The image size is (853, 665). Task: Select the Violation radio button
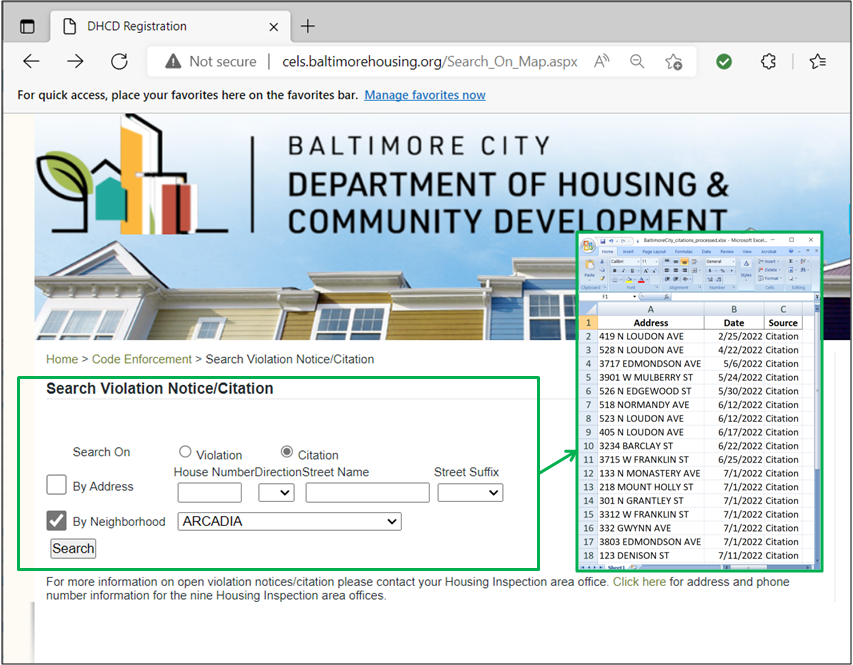185,453
